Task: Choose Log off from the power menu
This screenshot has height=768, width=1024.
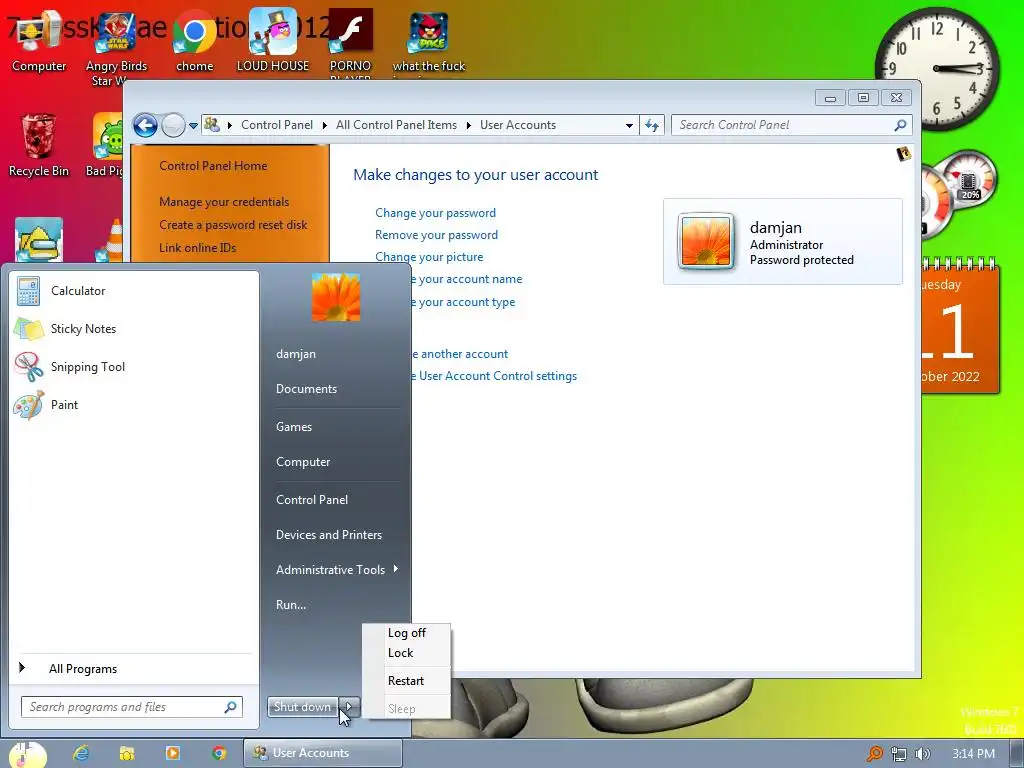Action: click(406, 633)
